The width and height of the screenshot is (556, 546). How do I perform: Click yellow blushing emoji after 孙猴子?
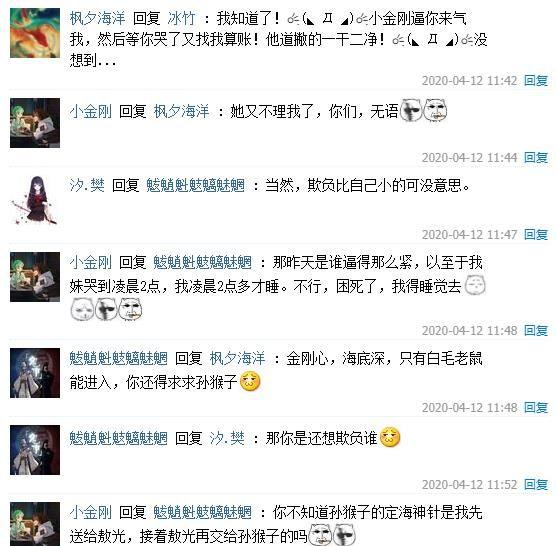(250, 382)
